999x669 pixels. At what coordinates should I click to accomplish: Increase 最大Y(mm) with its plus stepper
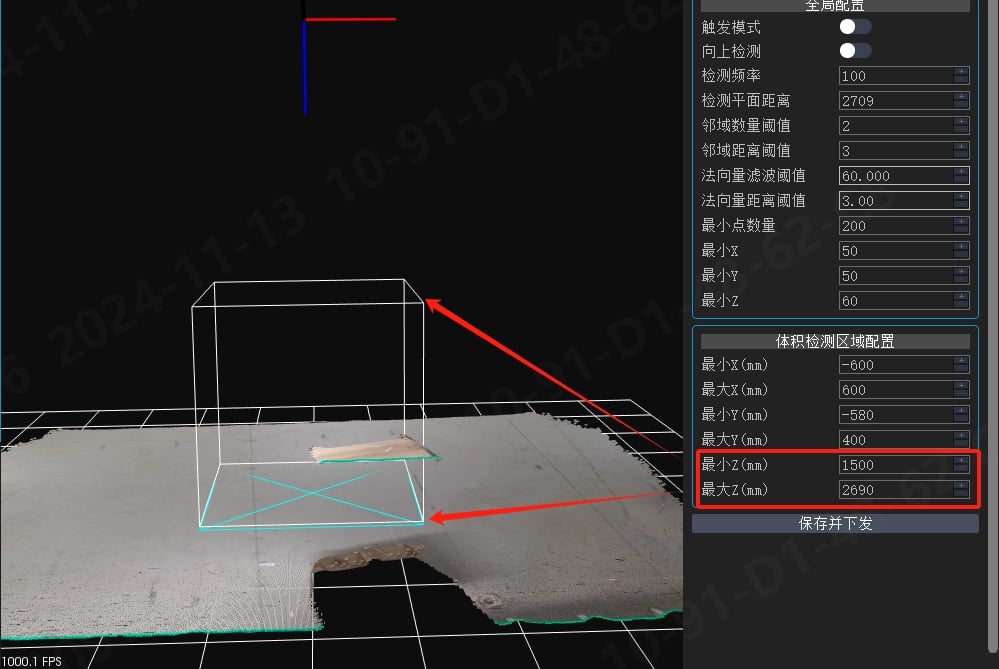tap(961, 436)
